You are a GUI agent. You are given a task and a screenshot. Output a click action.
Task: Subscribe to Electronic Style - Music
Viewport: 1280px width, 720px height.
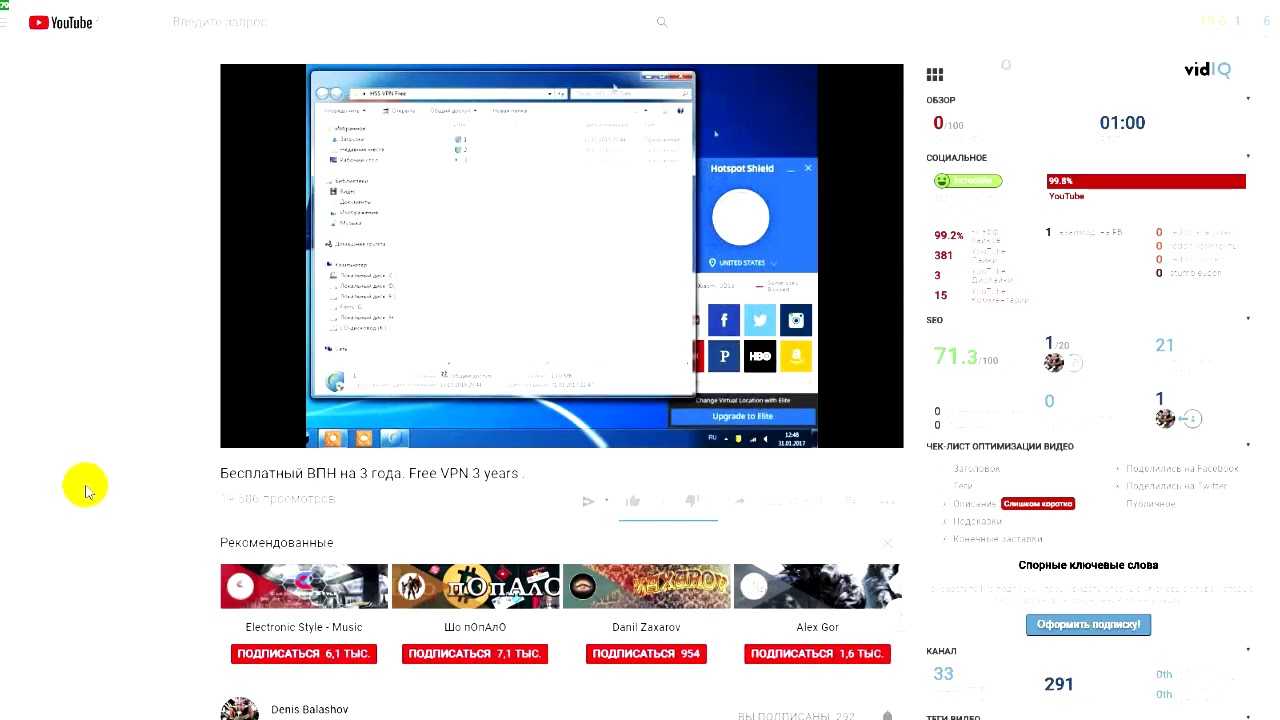(x=304, y=654)
